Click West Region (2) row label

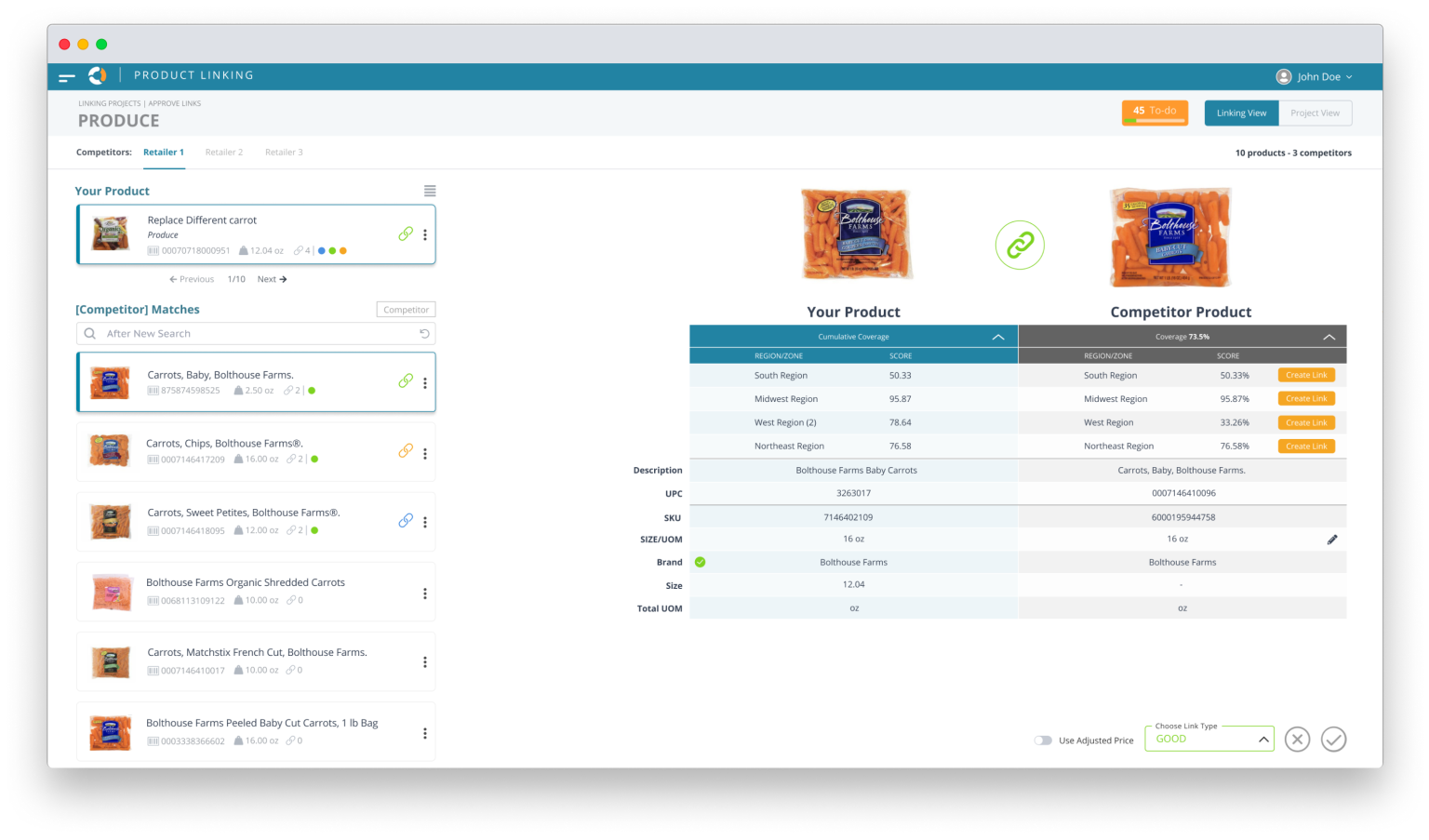pyautogui.click(x=785, y=422)
